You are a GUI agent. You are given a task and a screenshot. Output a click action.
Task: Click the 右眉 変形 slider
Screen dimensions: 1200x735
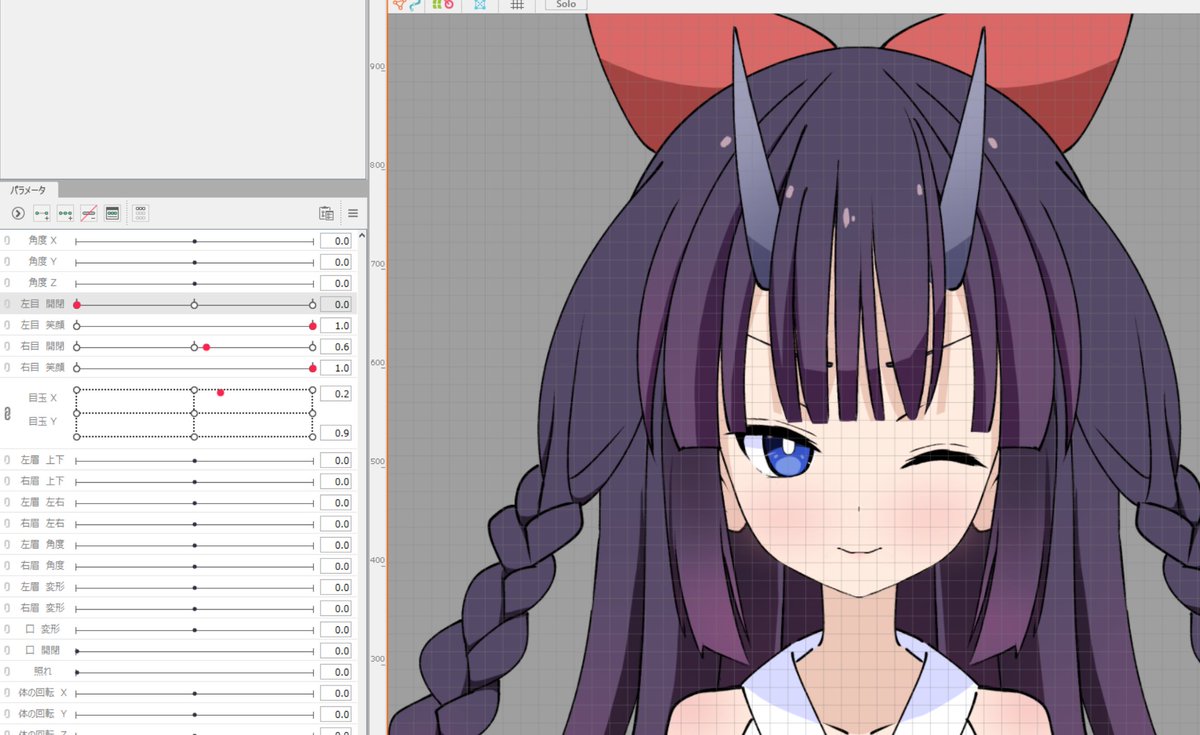pyautogui.click(x=194, y=608)
